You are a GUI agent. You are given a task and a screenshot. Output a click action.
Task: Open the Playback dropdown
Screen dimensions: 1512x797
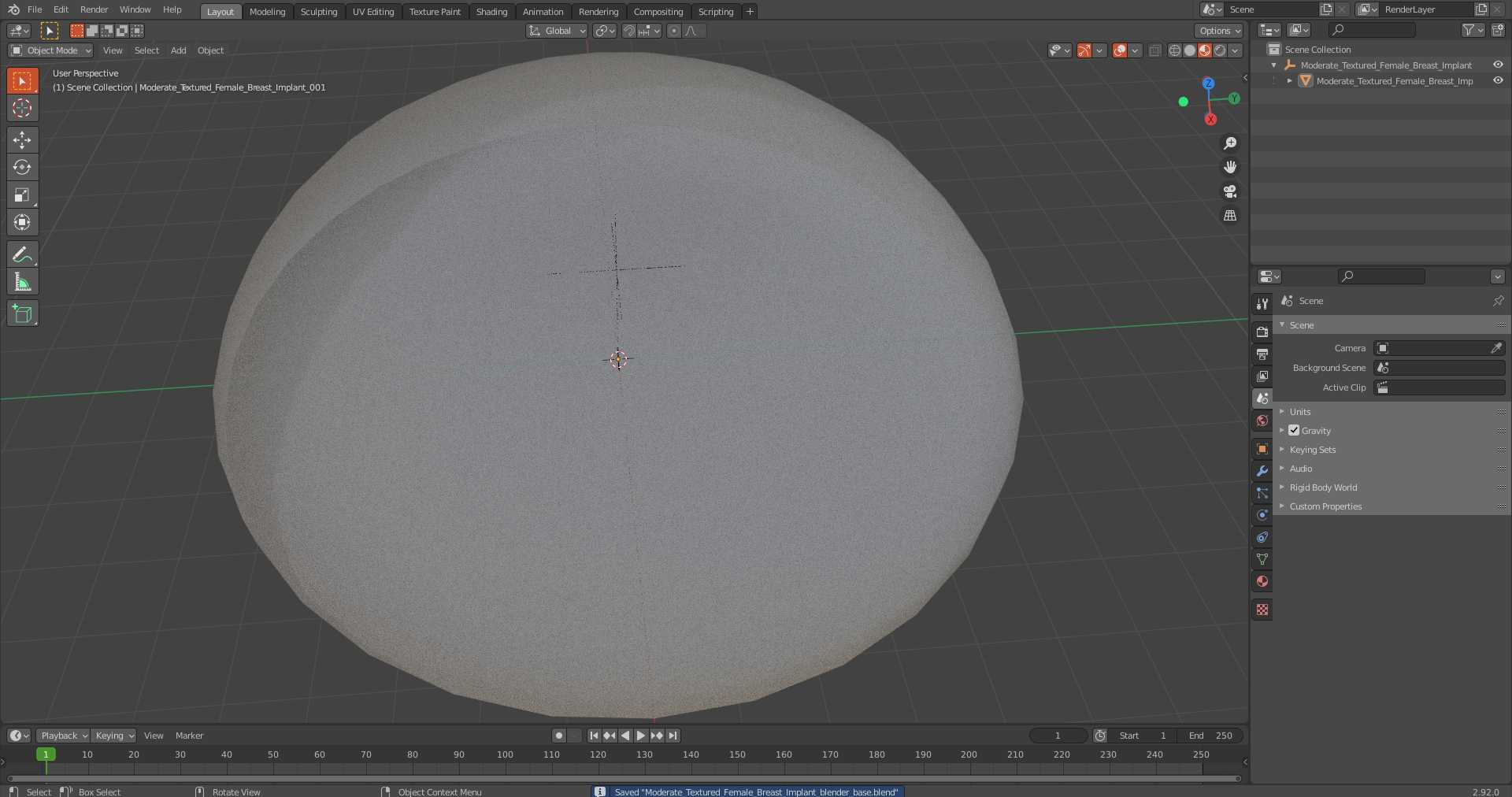63,736
